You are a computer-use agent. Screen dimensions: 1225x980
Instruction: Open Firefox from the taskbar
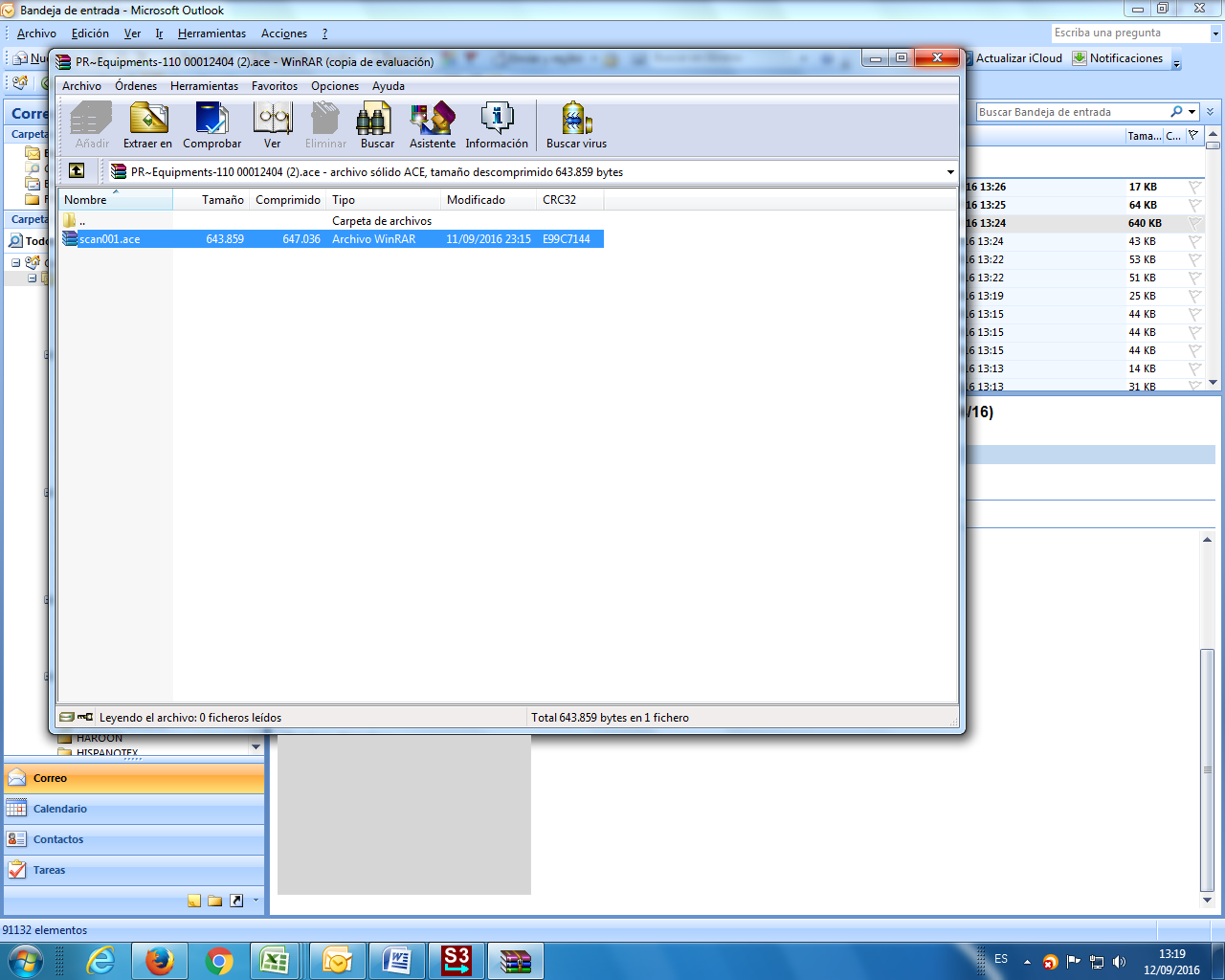tap(159, 960)
